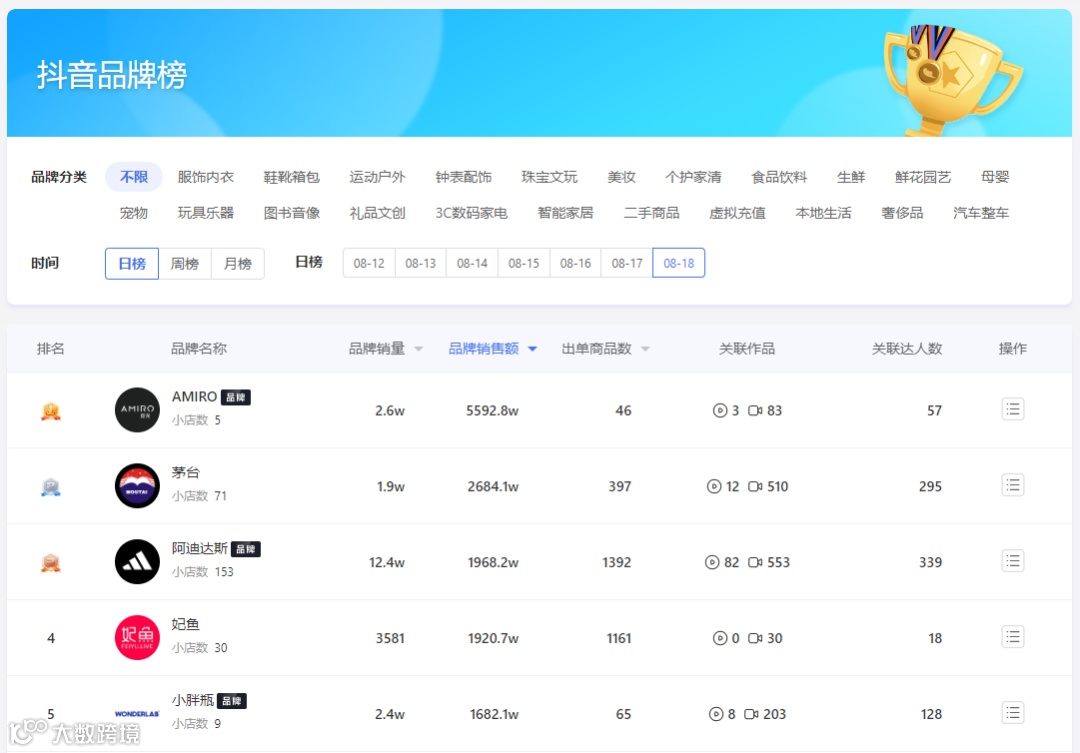Select date 08-12
This screenshot has width=1080, height=753.
369,263
